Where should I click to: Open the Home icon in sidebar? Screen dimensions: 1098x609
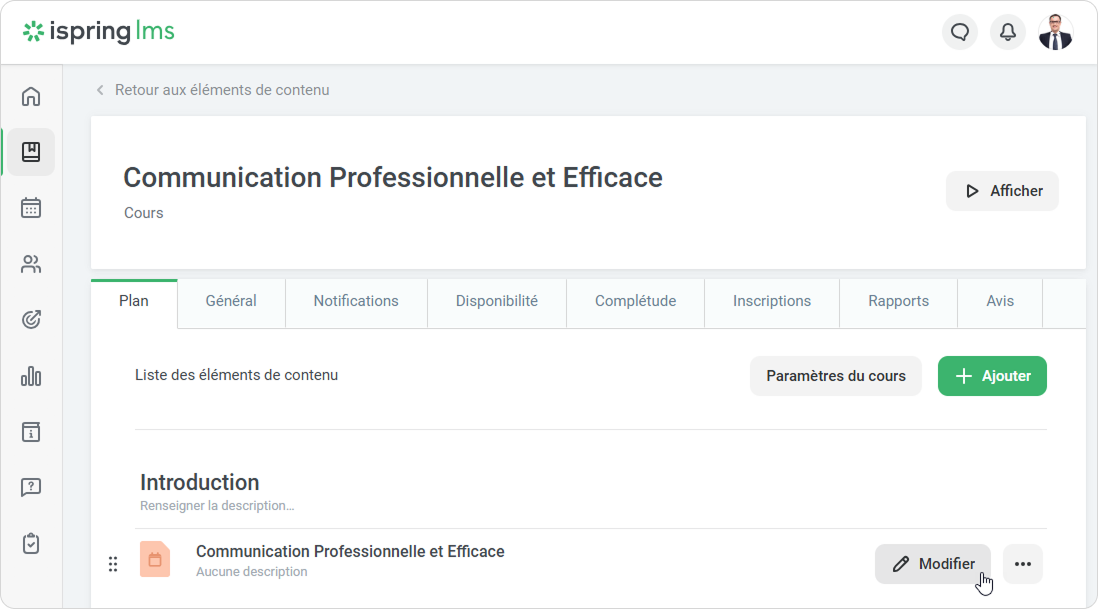[x=31, y=96]
